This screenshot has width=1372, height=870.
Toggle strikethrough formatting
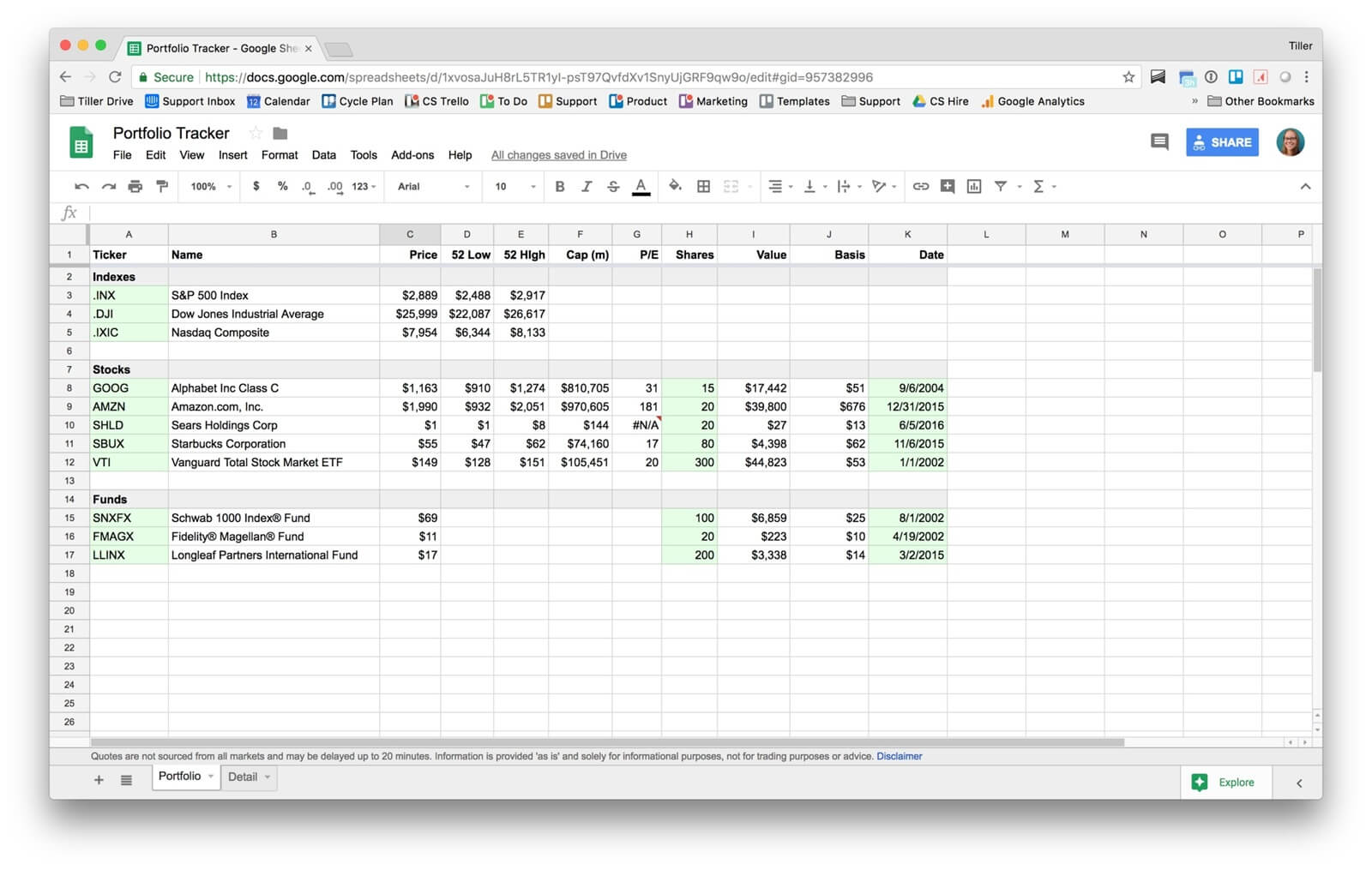pyautogui.click(x=613, y=186)
